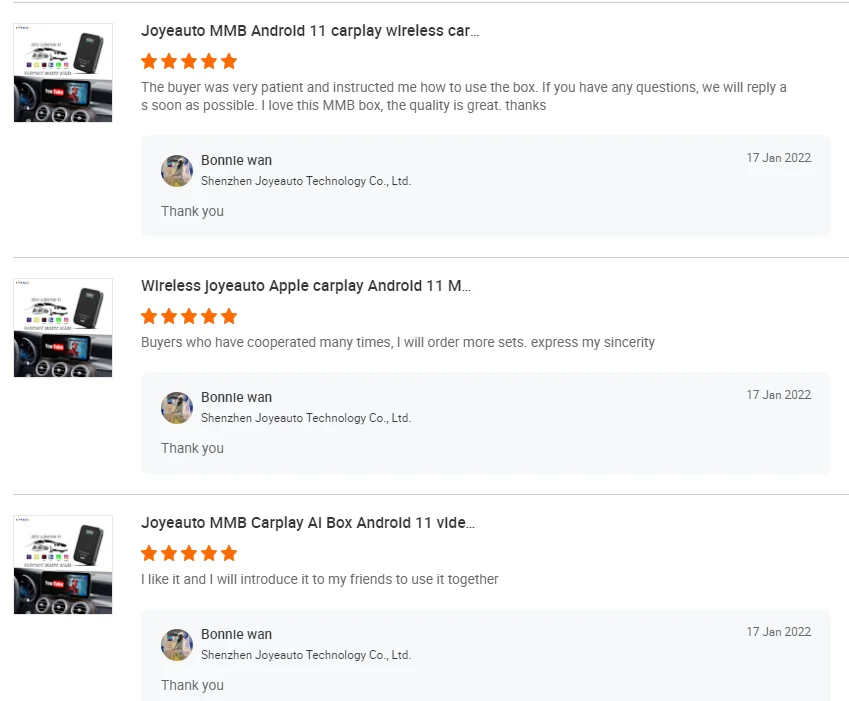Screen dimensions: 849x701
Task: Click the Bonnie wan name in third reply
Action: (236, 634)
